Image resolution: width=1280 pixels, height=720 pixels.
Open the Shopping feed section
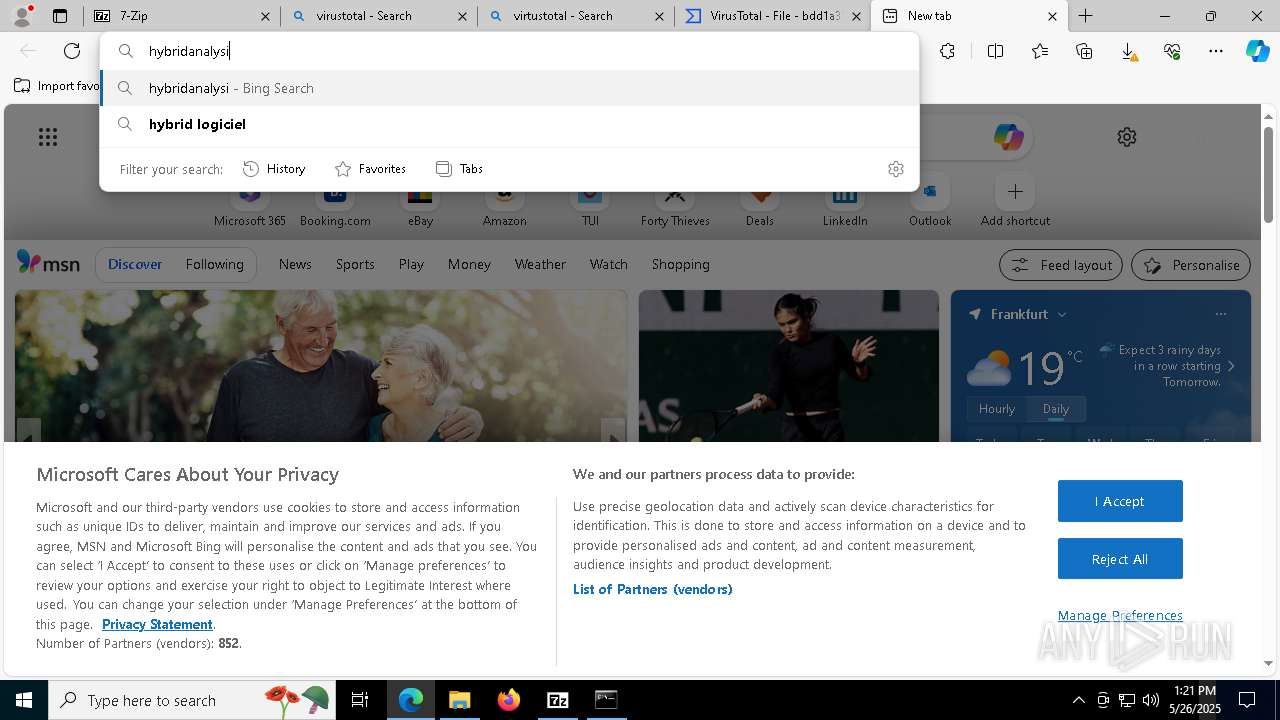click(681, 264)
